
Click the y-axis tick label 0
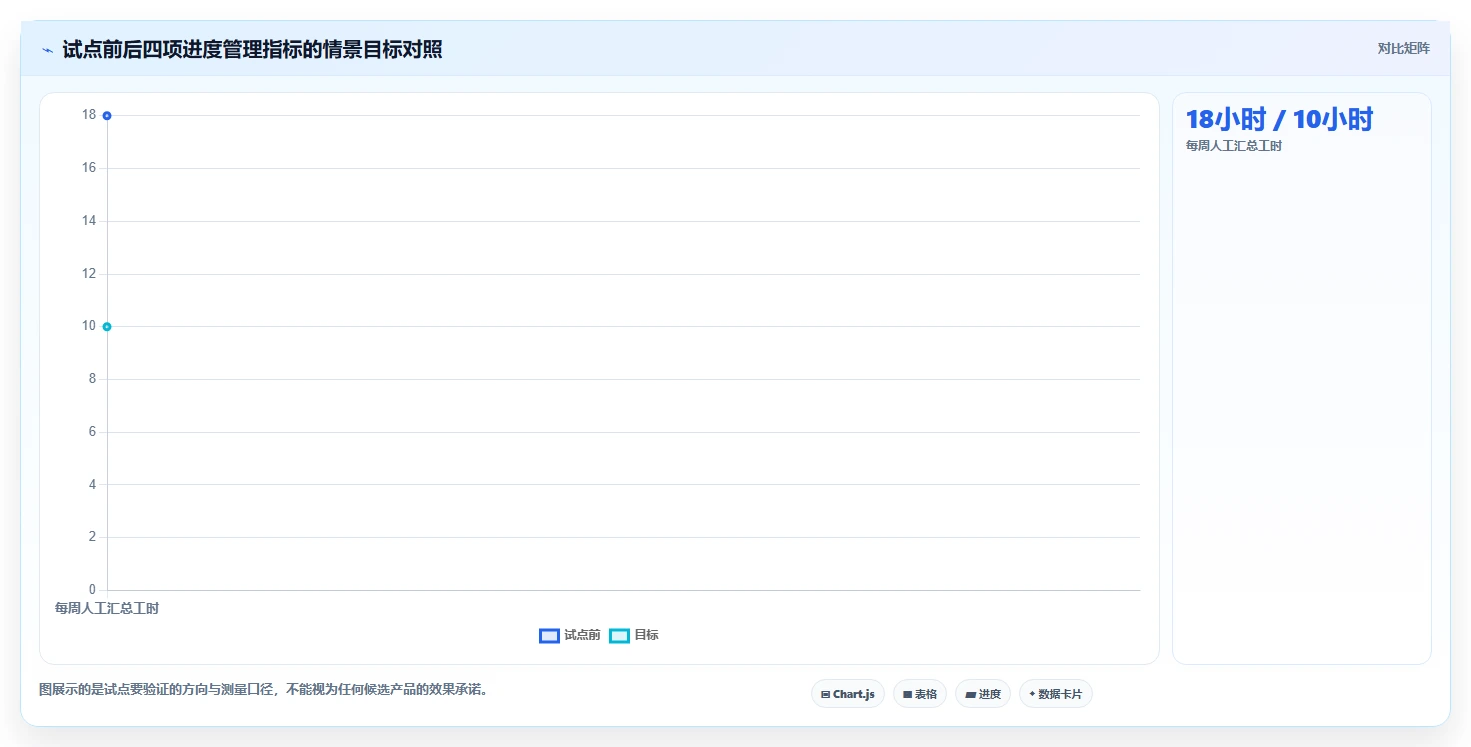pyautogui.click(x=92, y=589)
